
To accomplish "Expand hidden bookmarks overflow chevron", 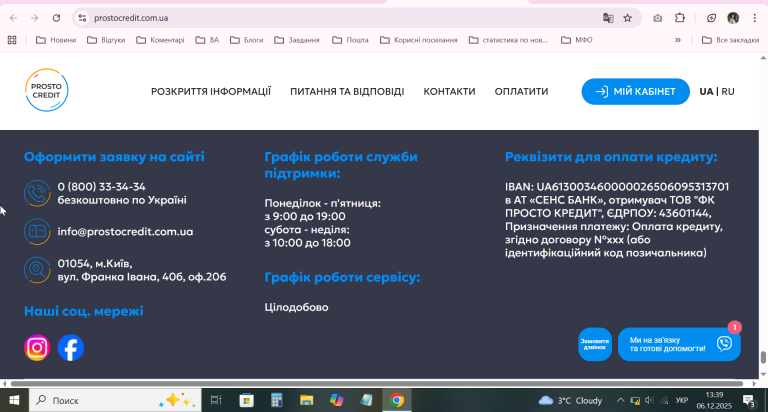I will click(678, 40).
